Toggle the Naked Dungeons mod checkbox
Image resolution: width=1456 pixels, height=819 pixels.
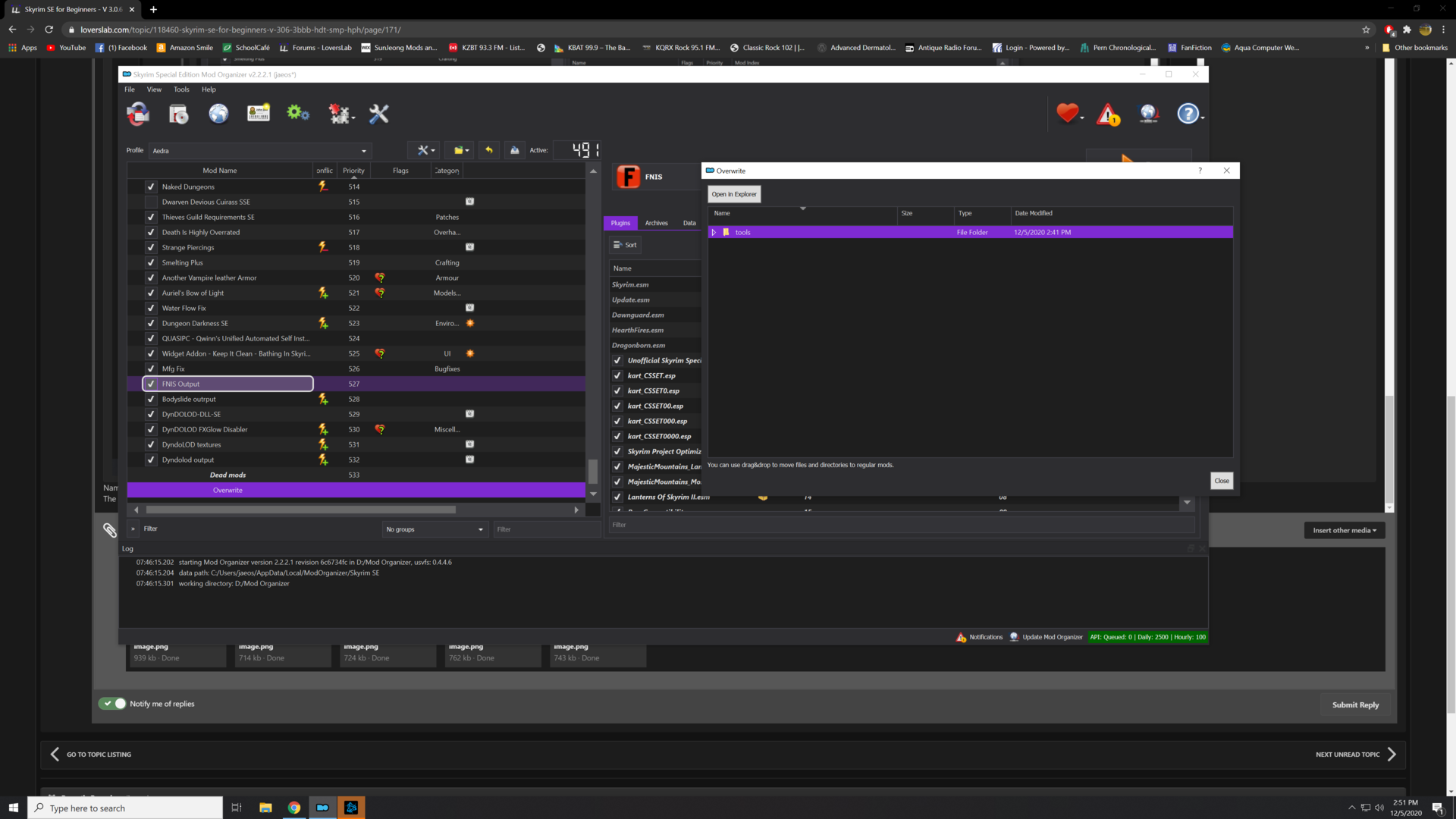click(151, 187)
